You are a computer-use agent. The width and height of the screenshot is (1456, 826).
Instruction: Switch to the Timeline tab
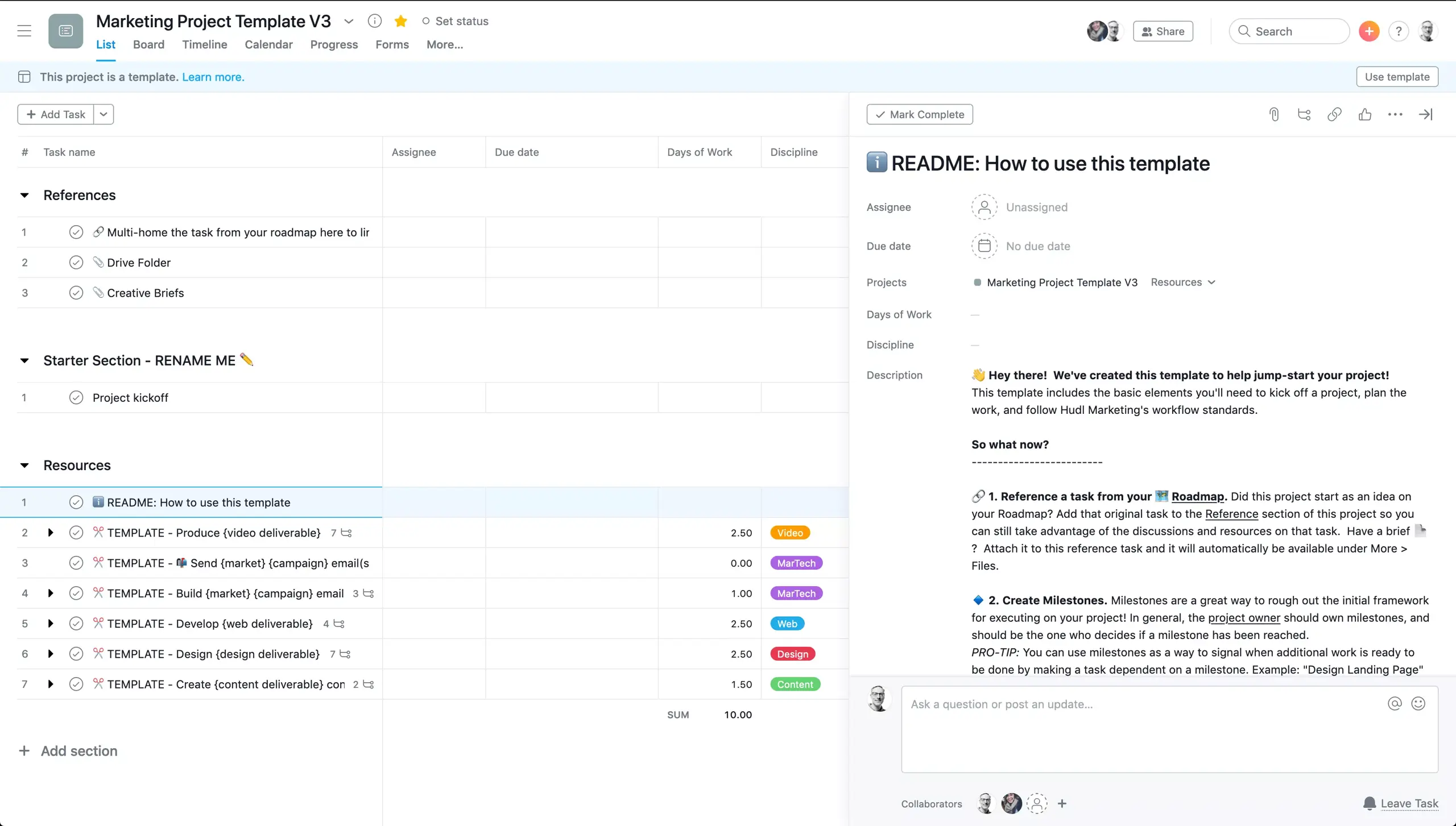pos(205,44)
